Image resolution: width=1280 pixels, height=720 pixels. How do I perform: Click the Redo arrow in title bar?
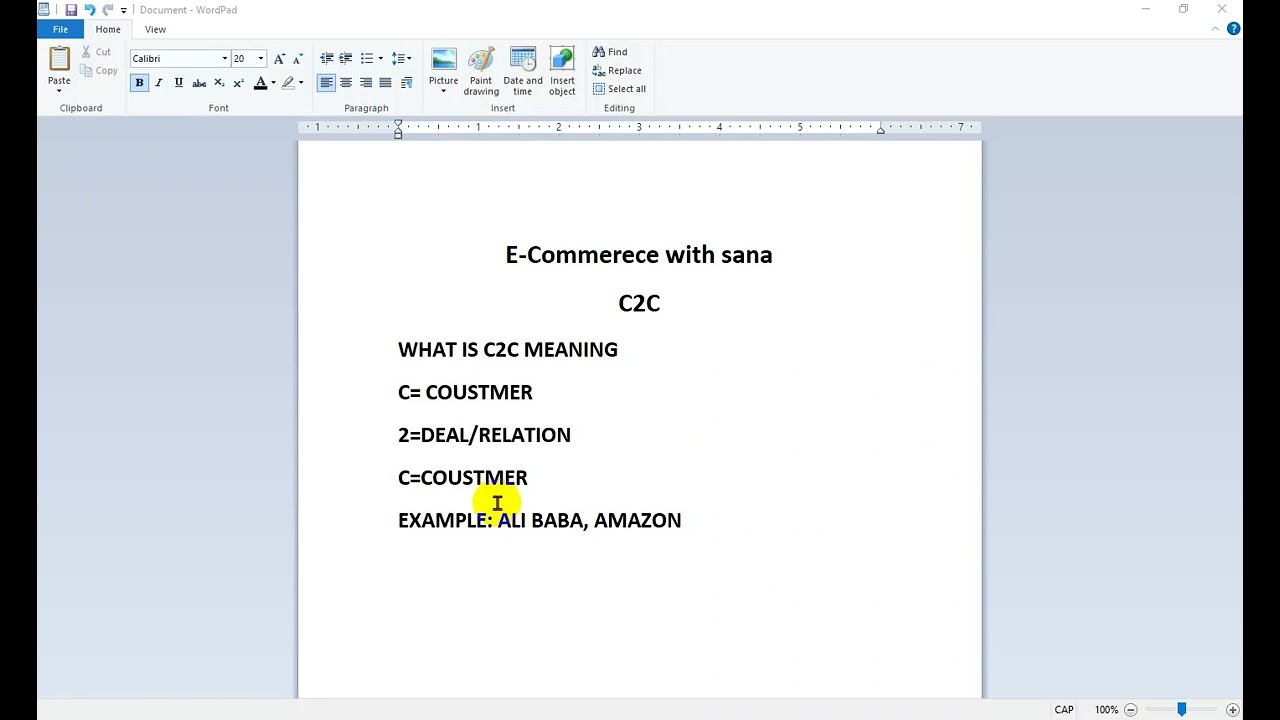pos(108,10)
